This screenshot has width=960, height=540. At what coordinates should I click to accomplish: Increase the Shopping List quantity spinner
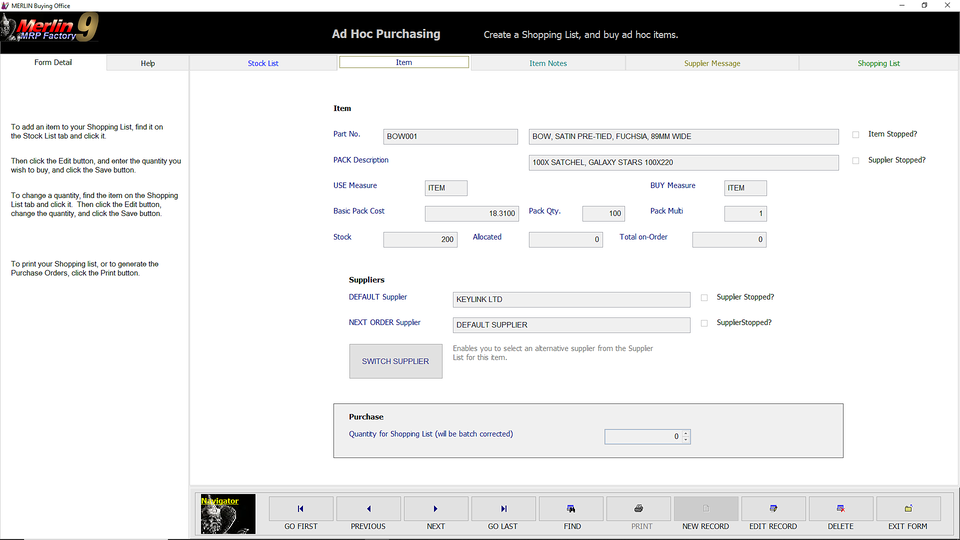point(686,433)
